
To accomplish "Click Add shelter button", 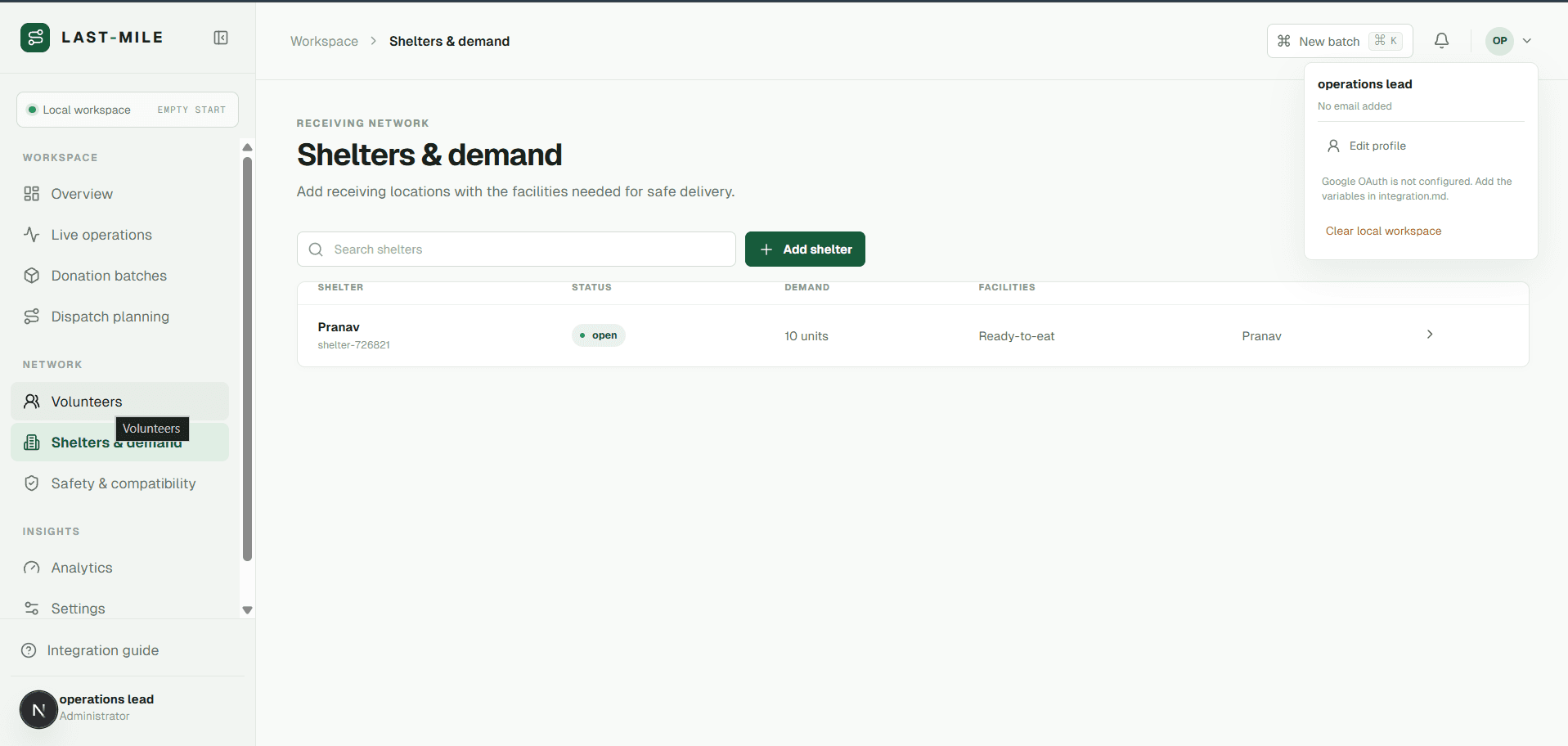I will coord(805,249).
